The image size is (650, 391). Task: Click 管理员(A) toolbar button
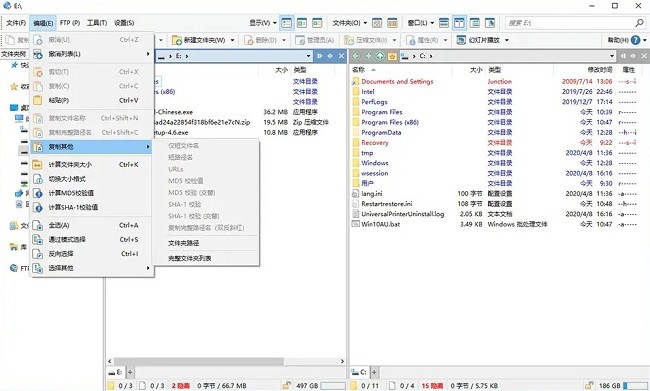(315, 40)
